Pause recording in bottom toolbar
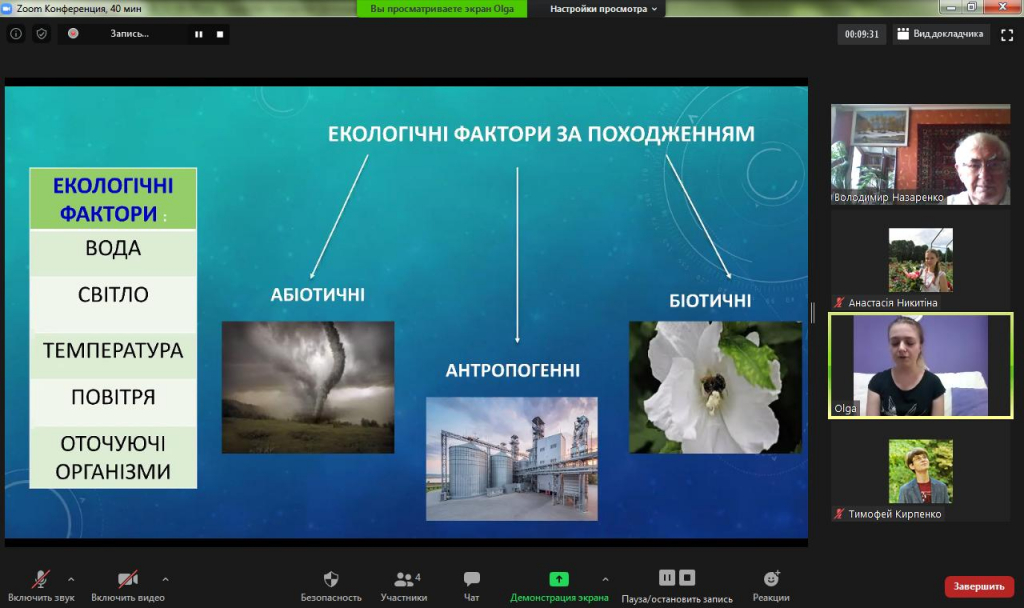This screenshot has height=608, width=1024. coord(667,578)
